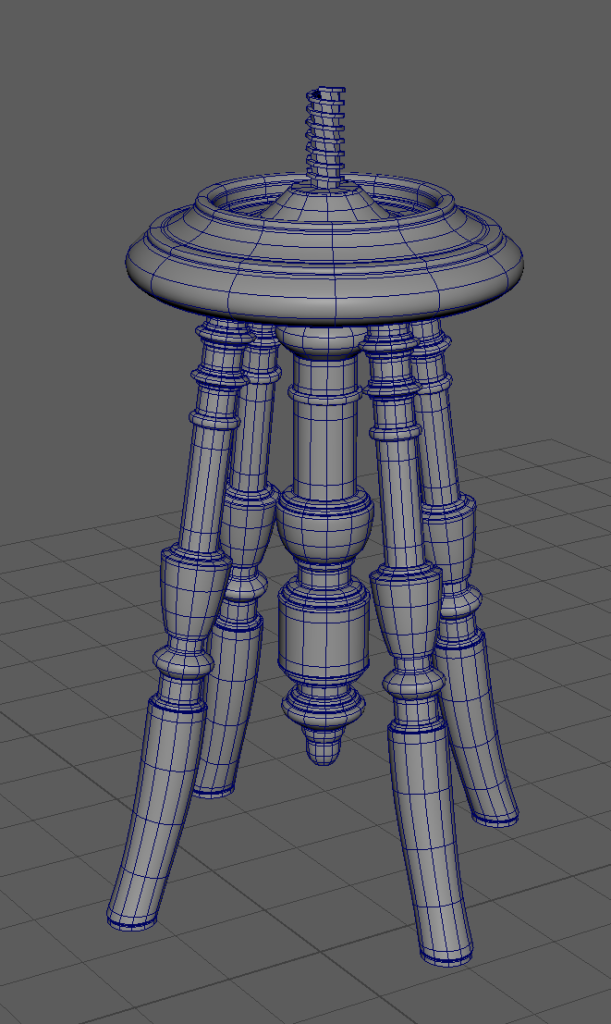
Task: Select the pointed finial tip below the central column
Action: point(324,746)
